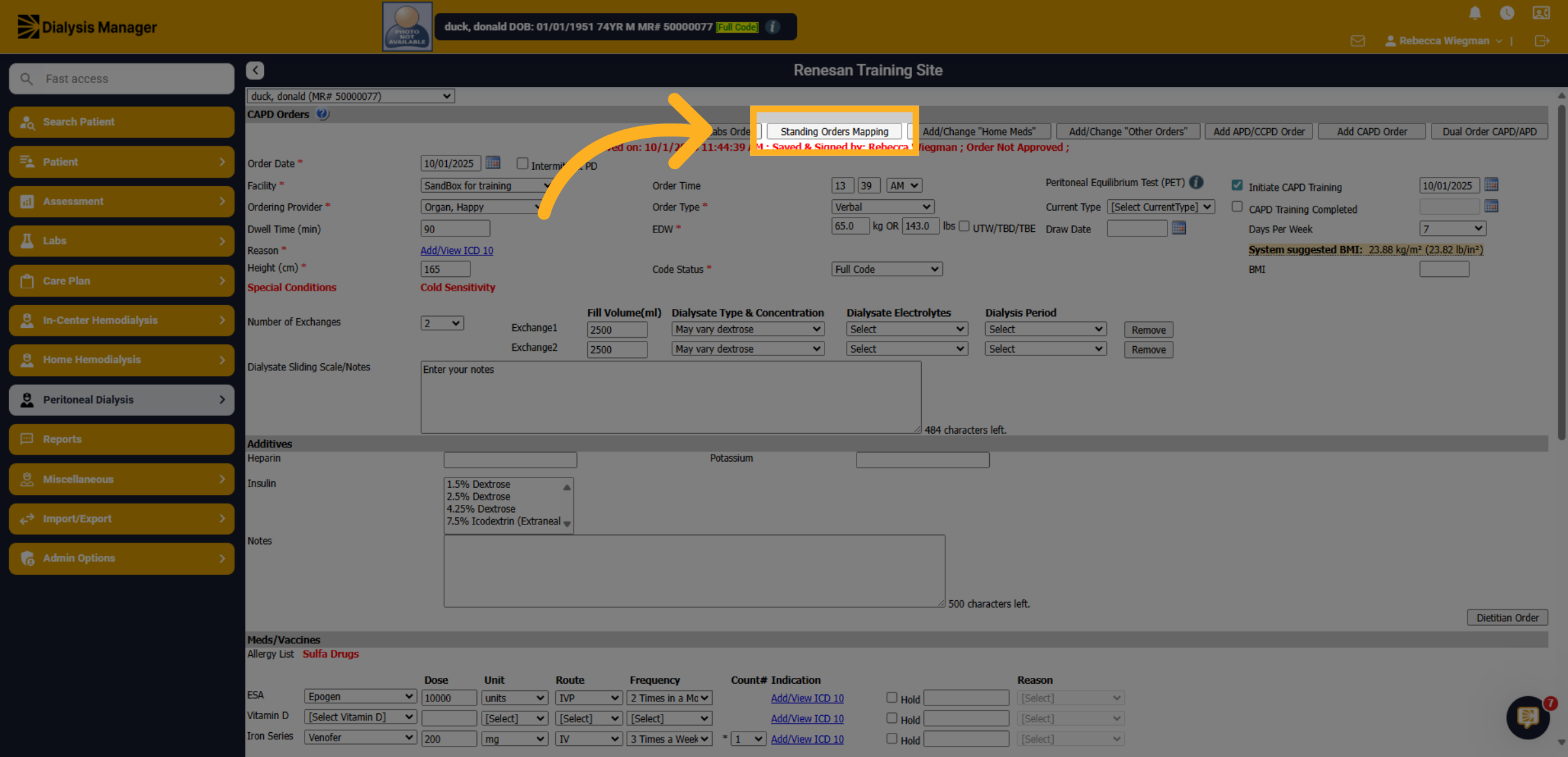Open the patient selector dropdown

(350, 96)
